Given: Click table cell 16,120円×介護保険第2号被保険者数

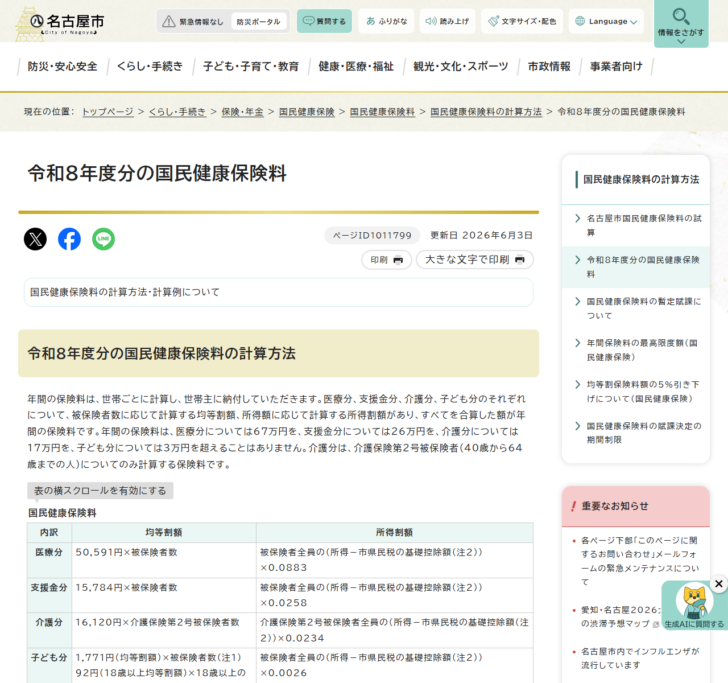Looking at the screenshot, I should [163, 630].
